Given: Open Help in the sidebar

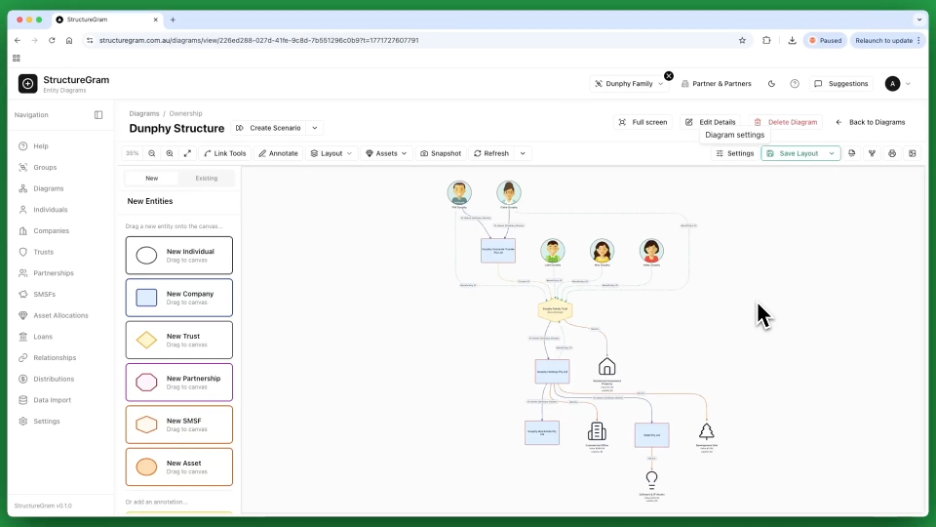Looking at the screenshot, I should pyautogui.click(x=41, y=146).
